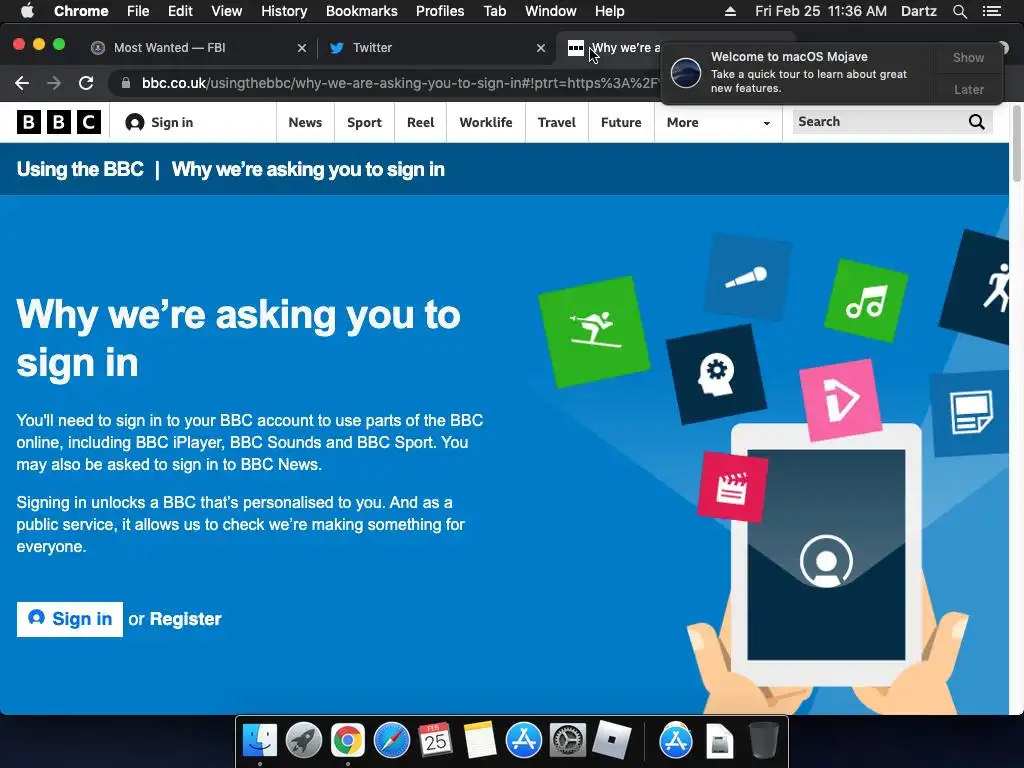Open the Future section
The height and width of the screenshot is (768, 1024).
[621, 122]
